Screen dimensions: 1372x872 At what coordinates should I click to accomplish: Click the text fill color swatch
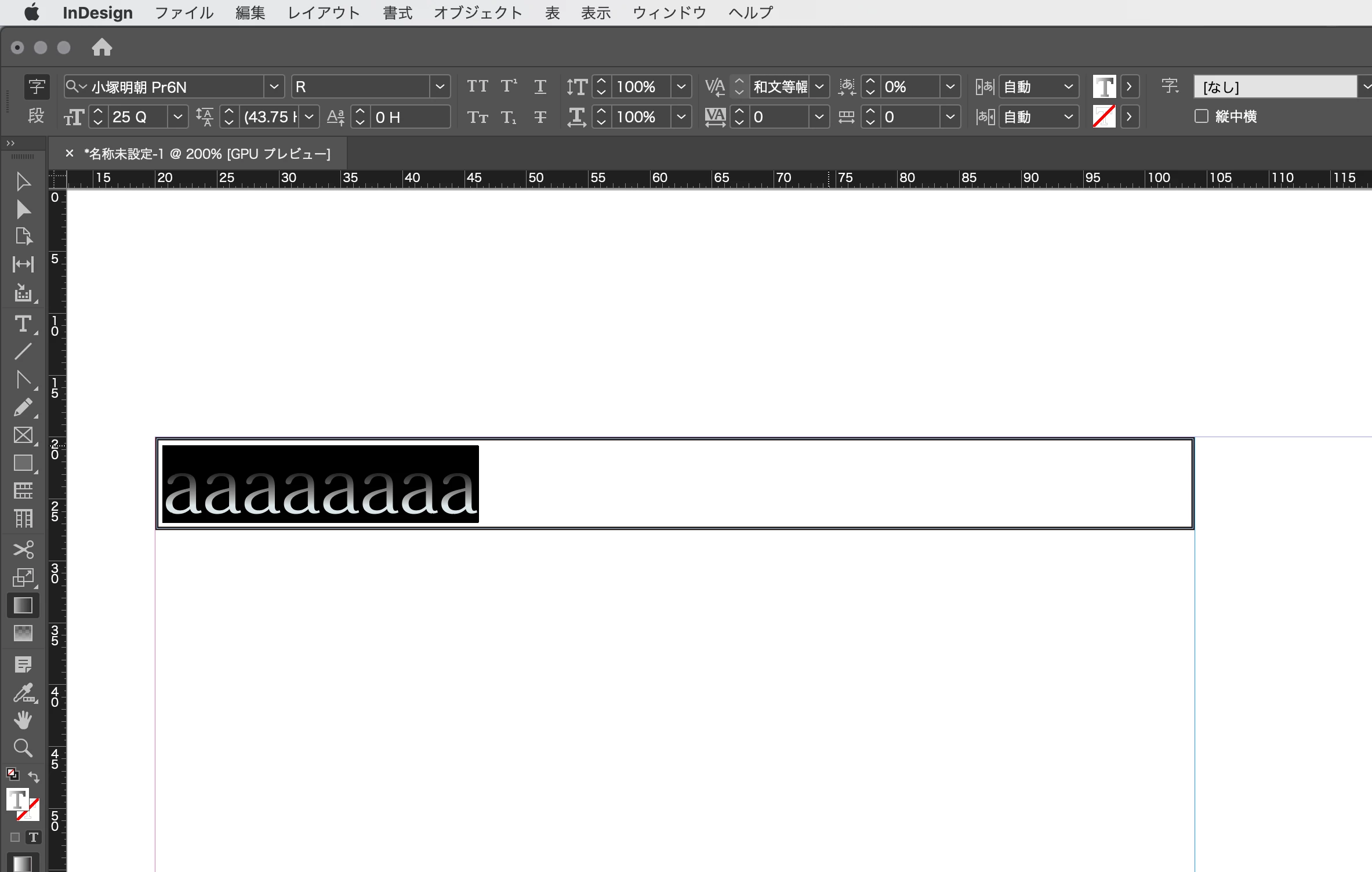[1104, 87]
